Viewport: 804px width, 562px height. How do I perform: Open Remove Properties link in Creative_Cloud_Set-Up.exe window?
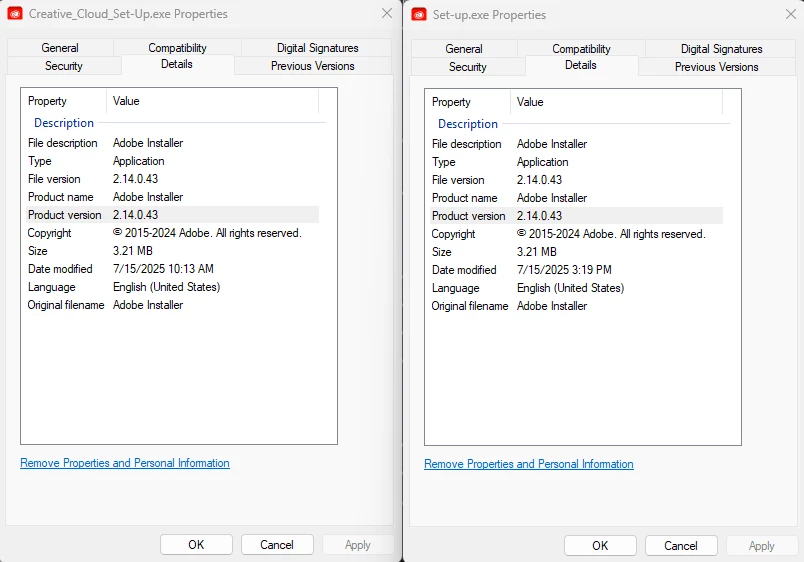pos(125,463)
